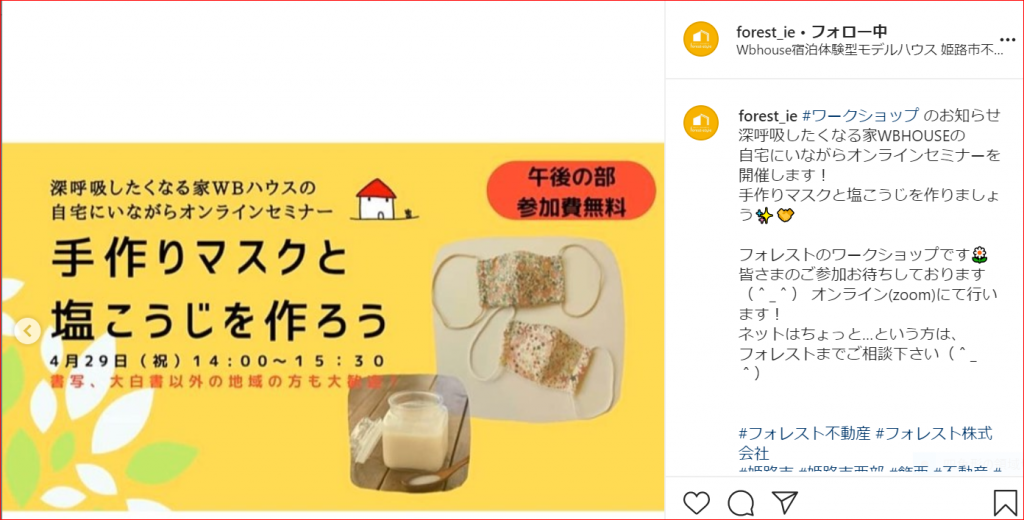Open comments with speech bubble icon
This screenshot has height=520, width=1024.
pyautogui.click(x=741, y=502)
